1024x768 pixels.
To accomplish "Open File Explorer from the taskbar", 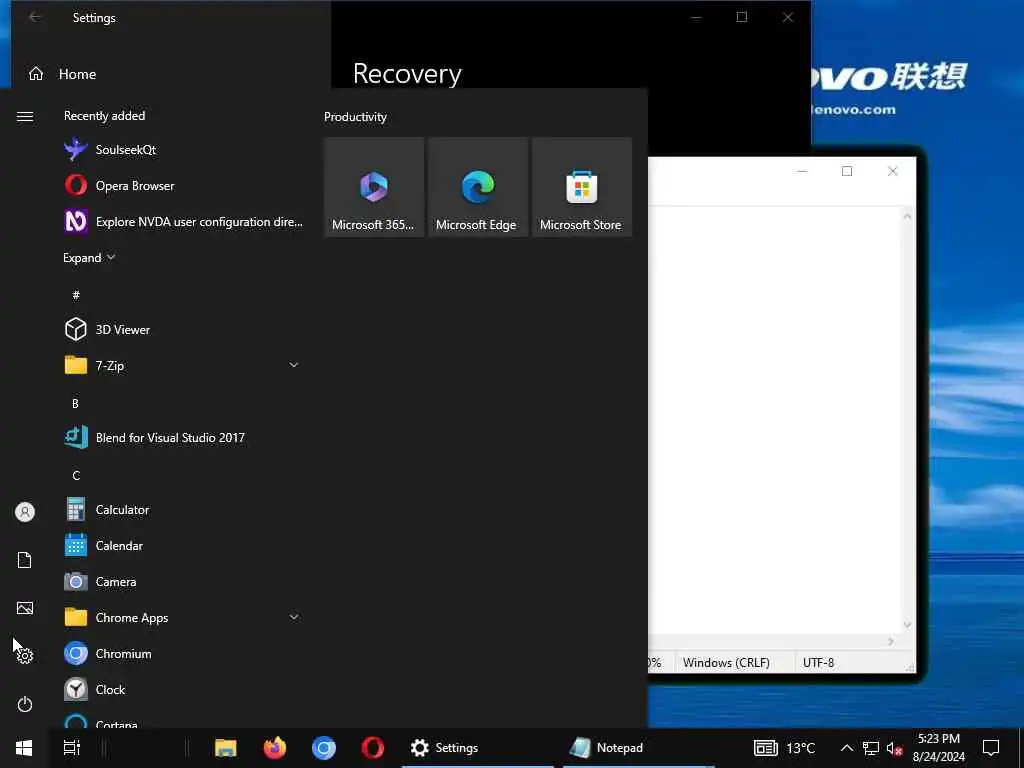I will 225,748.
